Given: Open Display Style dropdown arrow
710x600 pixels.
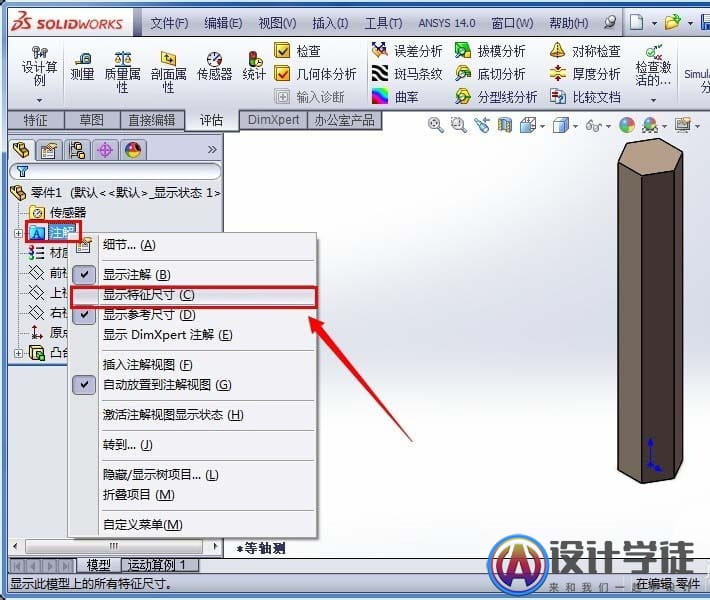Looking at the screenshot, I should pos(576,126).
